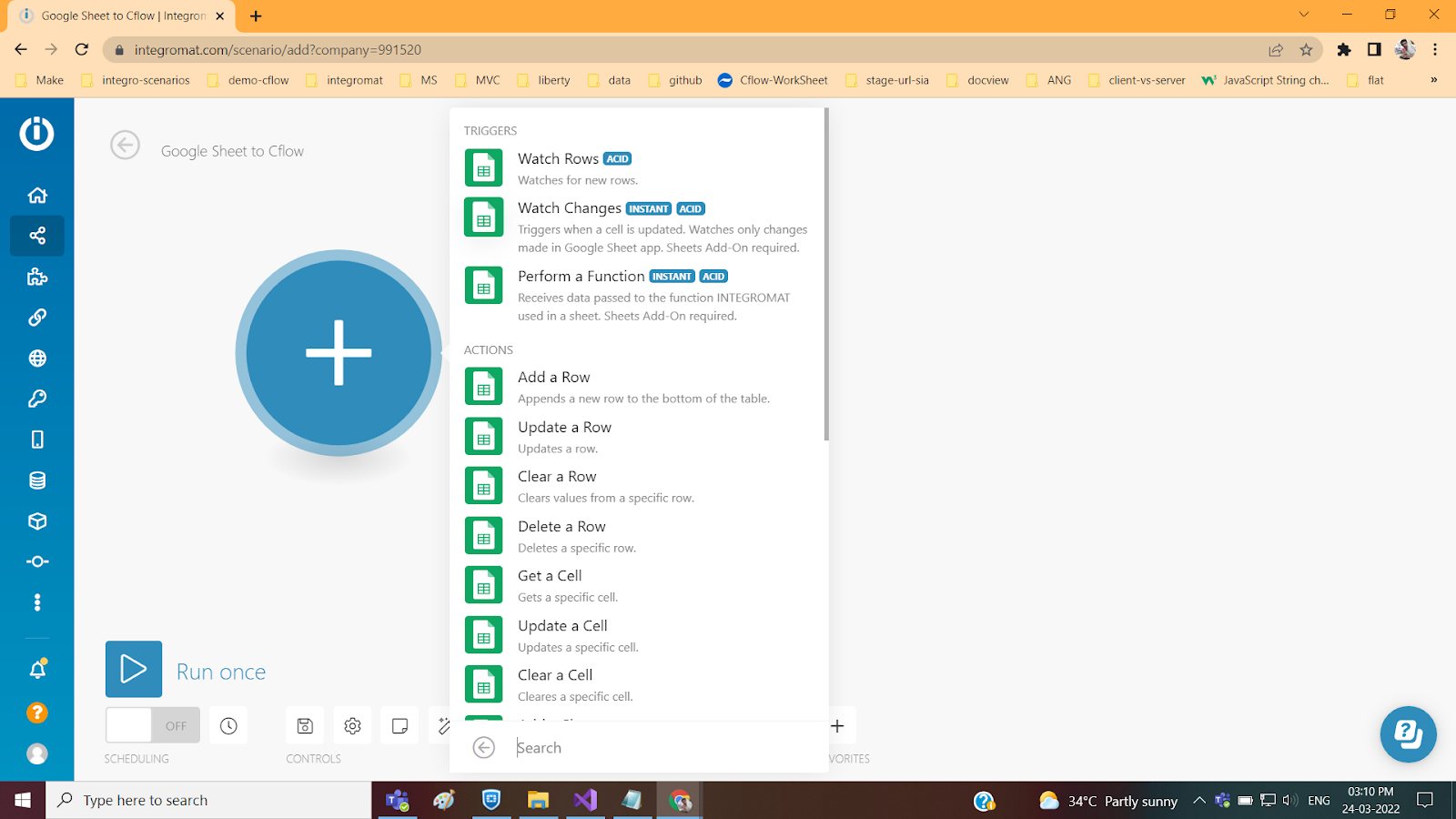
Task: Open Keys icon in the sidebar
Action: coord(37,399)
